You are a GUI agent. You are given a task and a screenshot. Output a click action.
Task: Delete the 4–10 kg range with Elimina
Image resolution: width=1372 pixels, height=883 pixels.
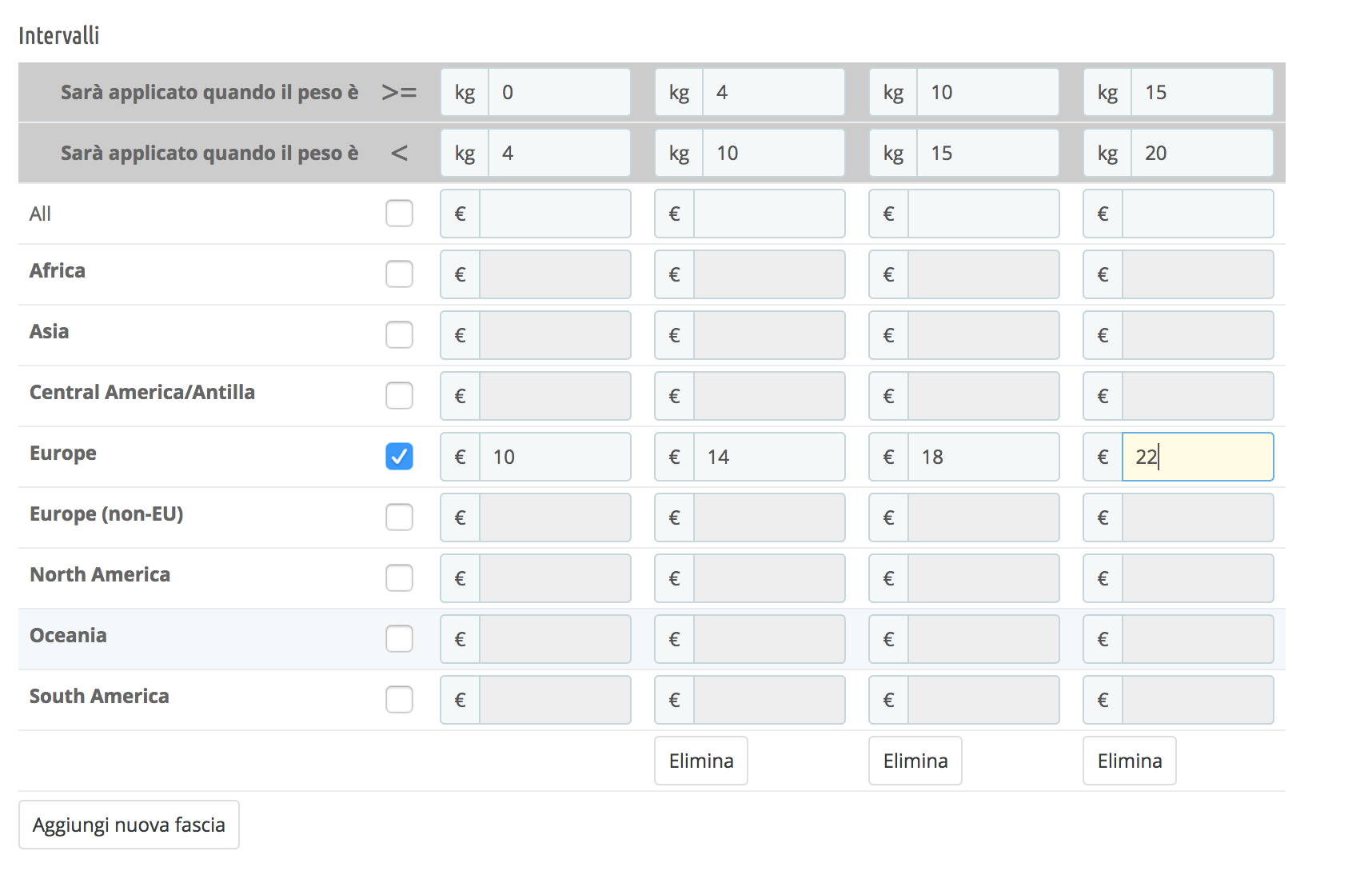(x=700, y=761)
